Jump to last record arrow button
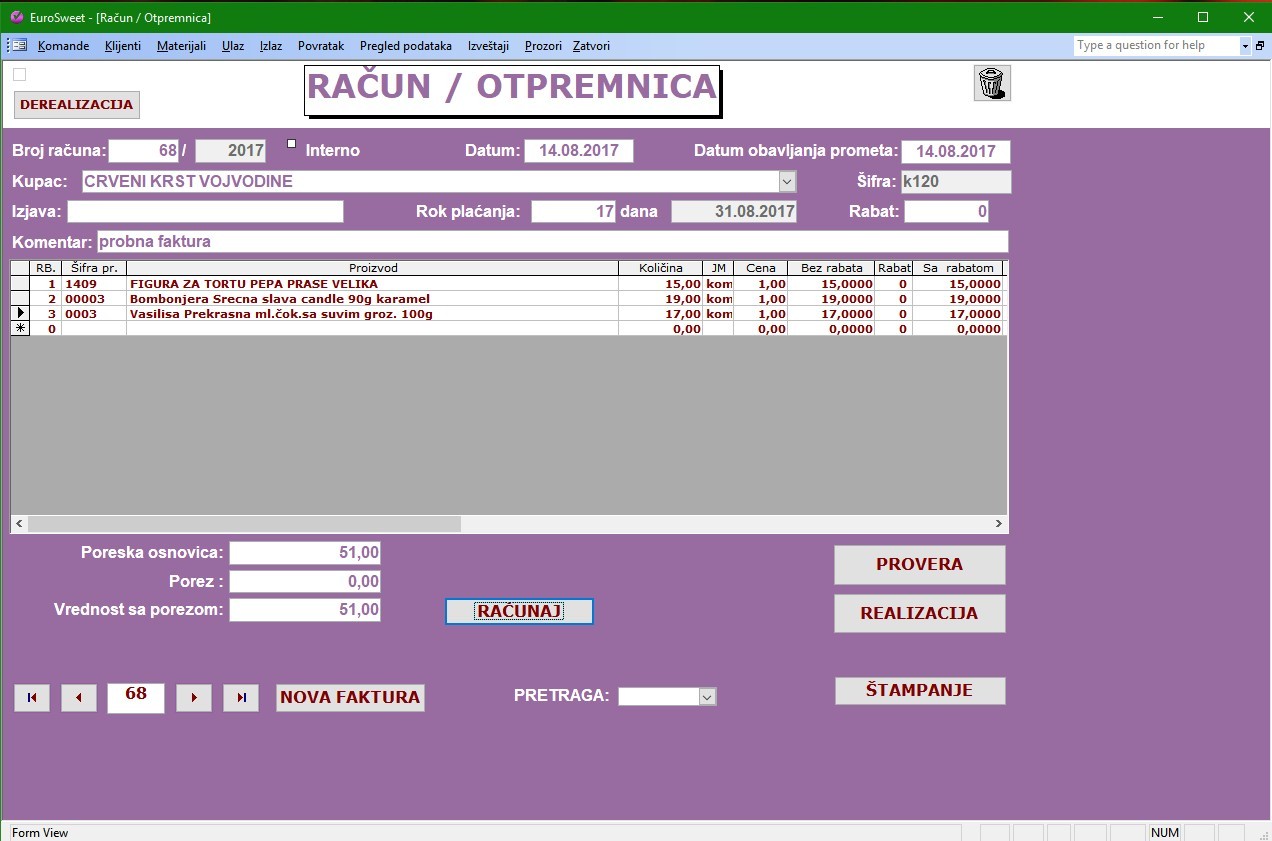 coord(241,698)
